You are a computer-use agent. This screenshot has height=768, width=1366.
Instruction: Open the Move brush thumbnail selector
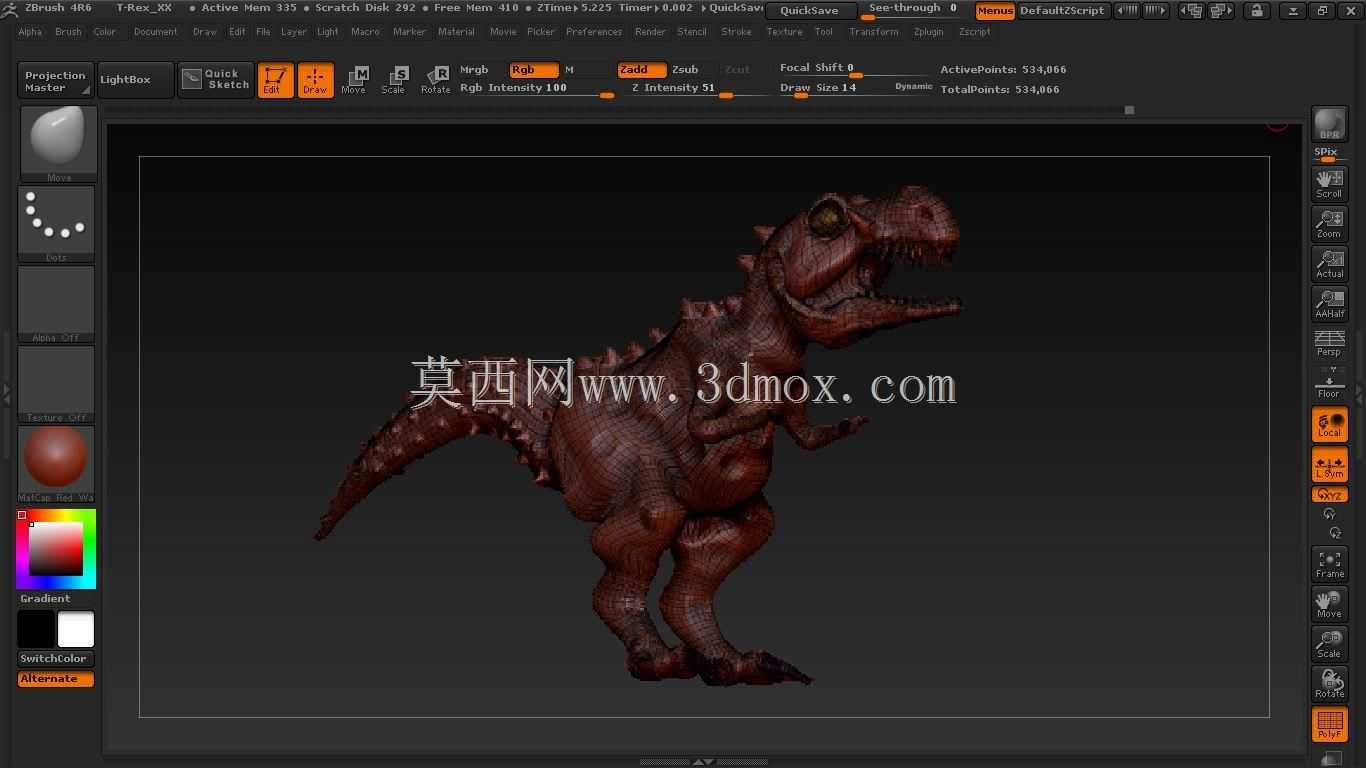point(58,143)
